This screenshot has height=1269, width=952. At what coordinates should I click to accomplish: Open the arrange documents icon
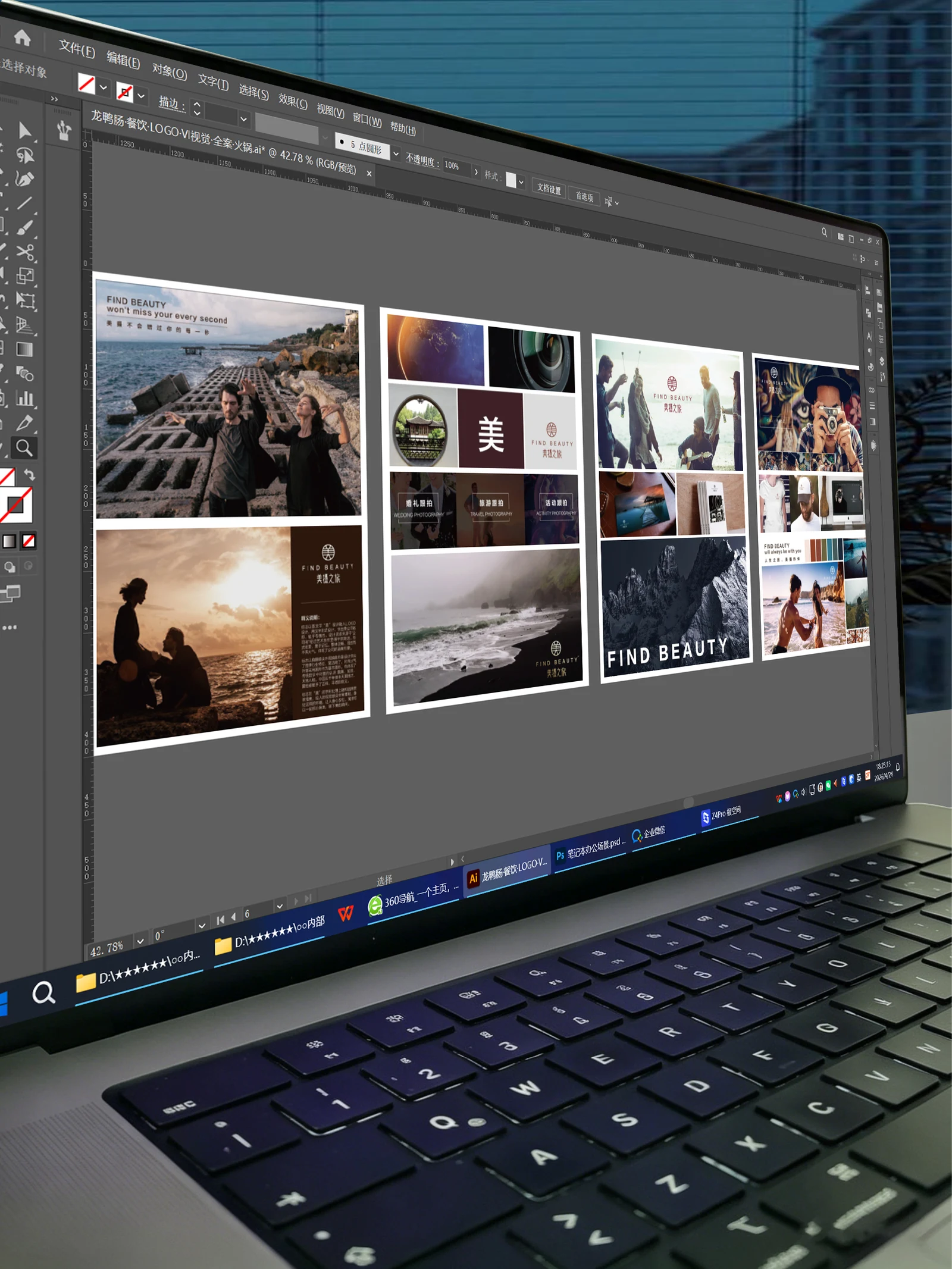point(841,237)
